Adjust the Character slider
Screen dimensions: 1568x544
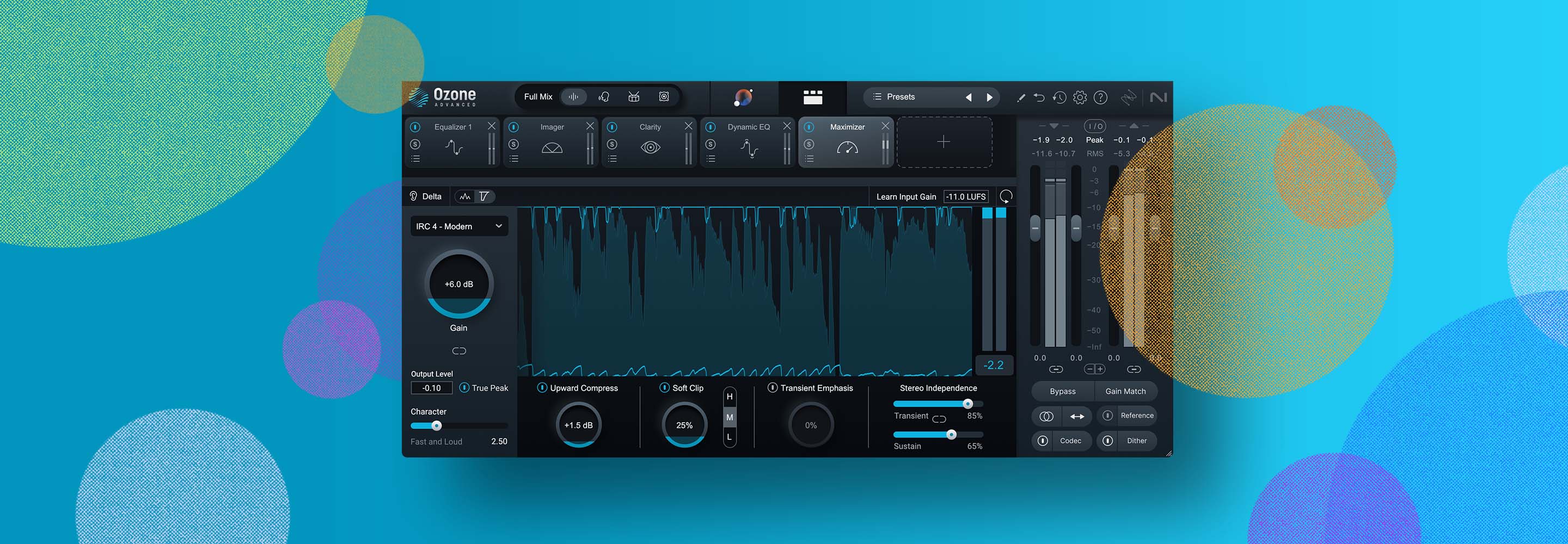click(x=459, y=426)
